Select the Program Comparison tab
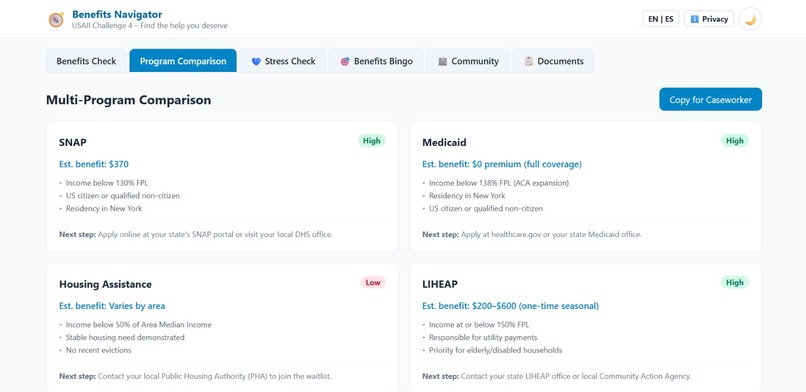Viewport: 806px width, 392px height. pos(183,61)
